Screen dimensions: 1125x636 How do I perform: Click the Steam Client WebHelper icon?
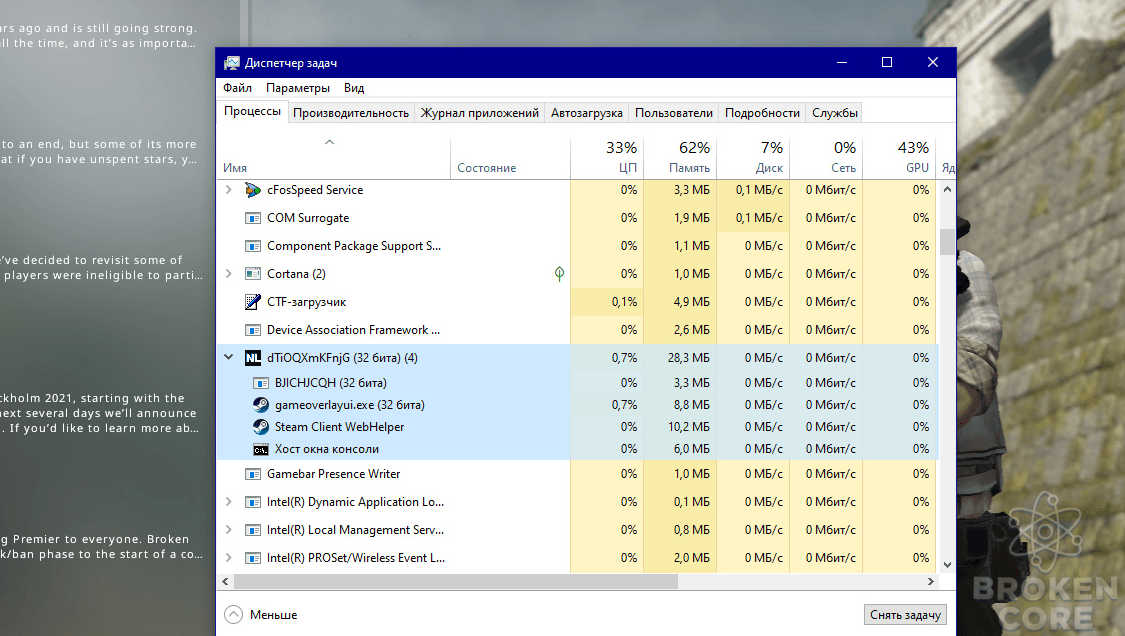260,427
